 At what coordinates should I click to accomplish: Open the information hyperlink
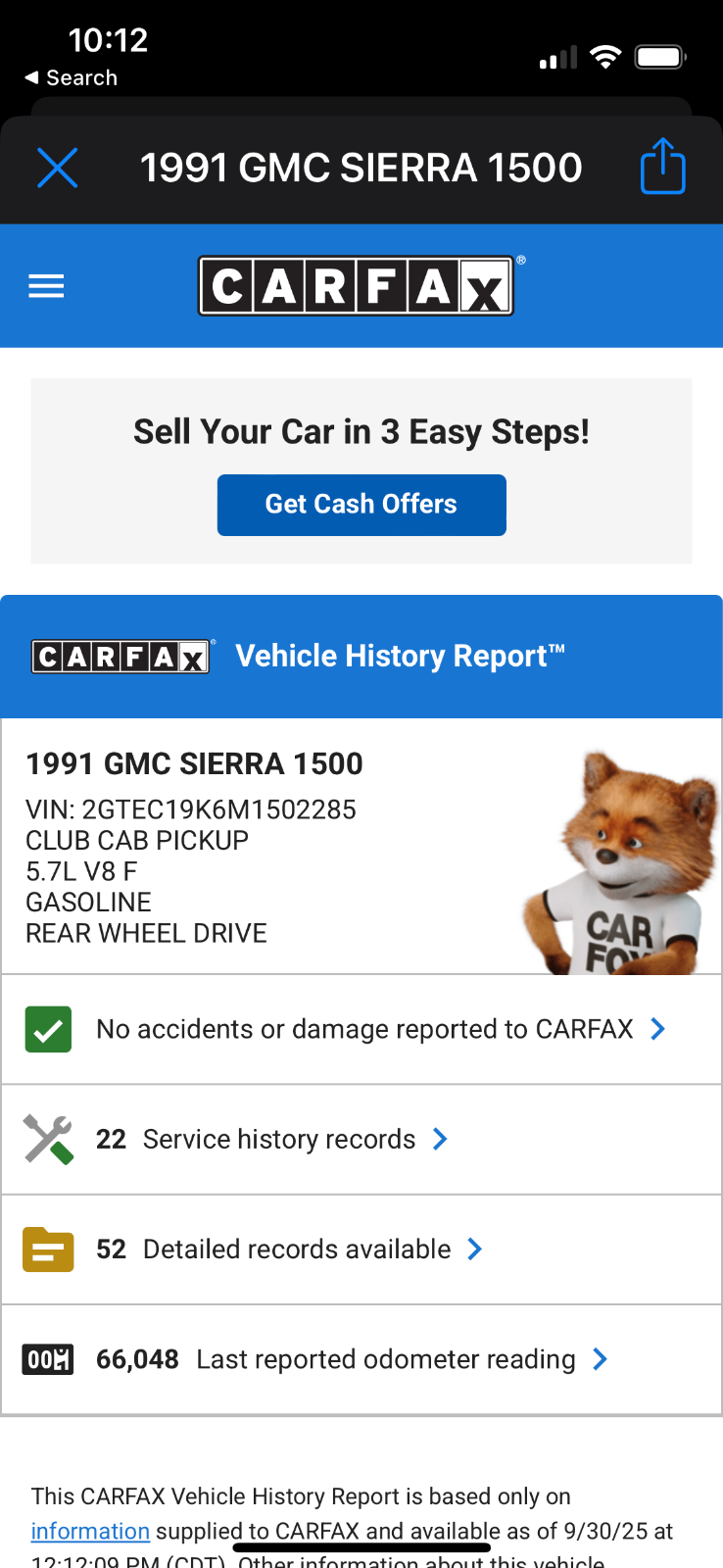(x=90, y=1531)
